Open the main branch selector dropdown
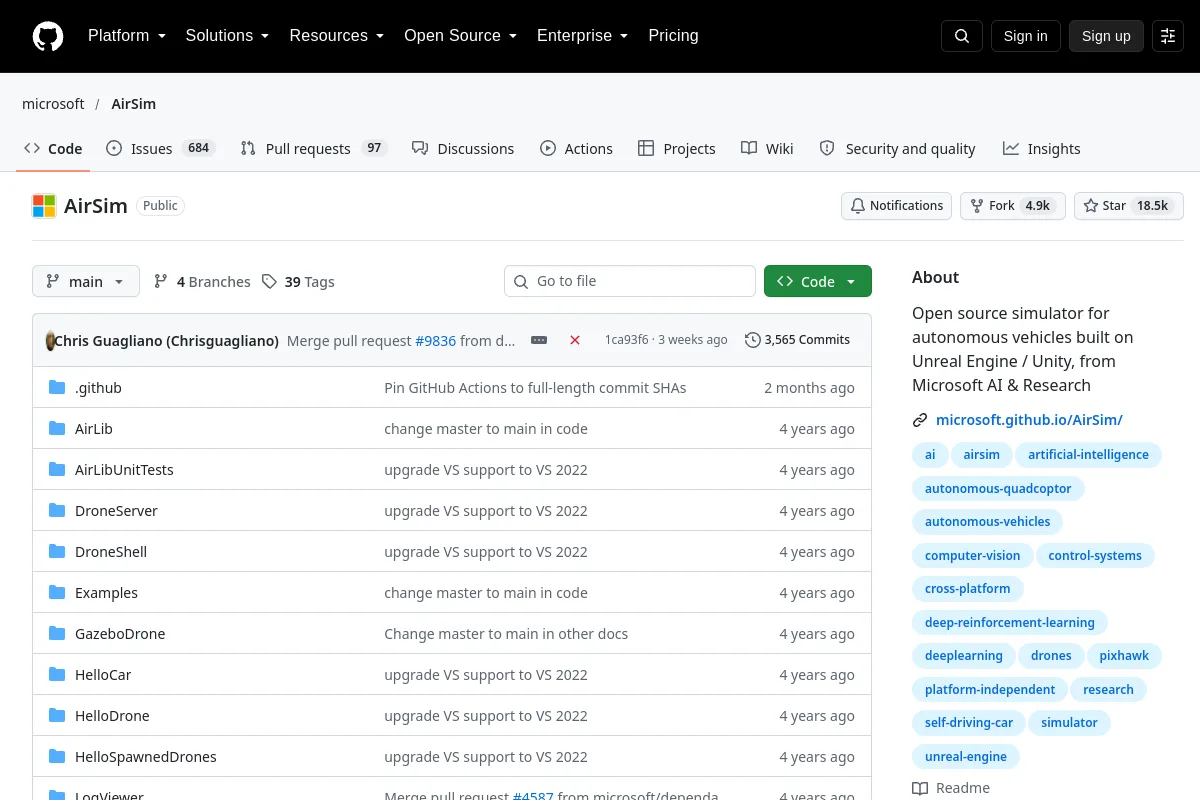1200x800 pixels. coord(86,282)
